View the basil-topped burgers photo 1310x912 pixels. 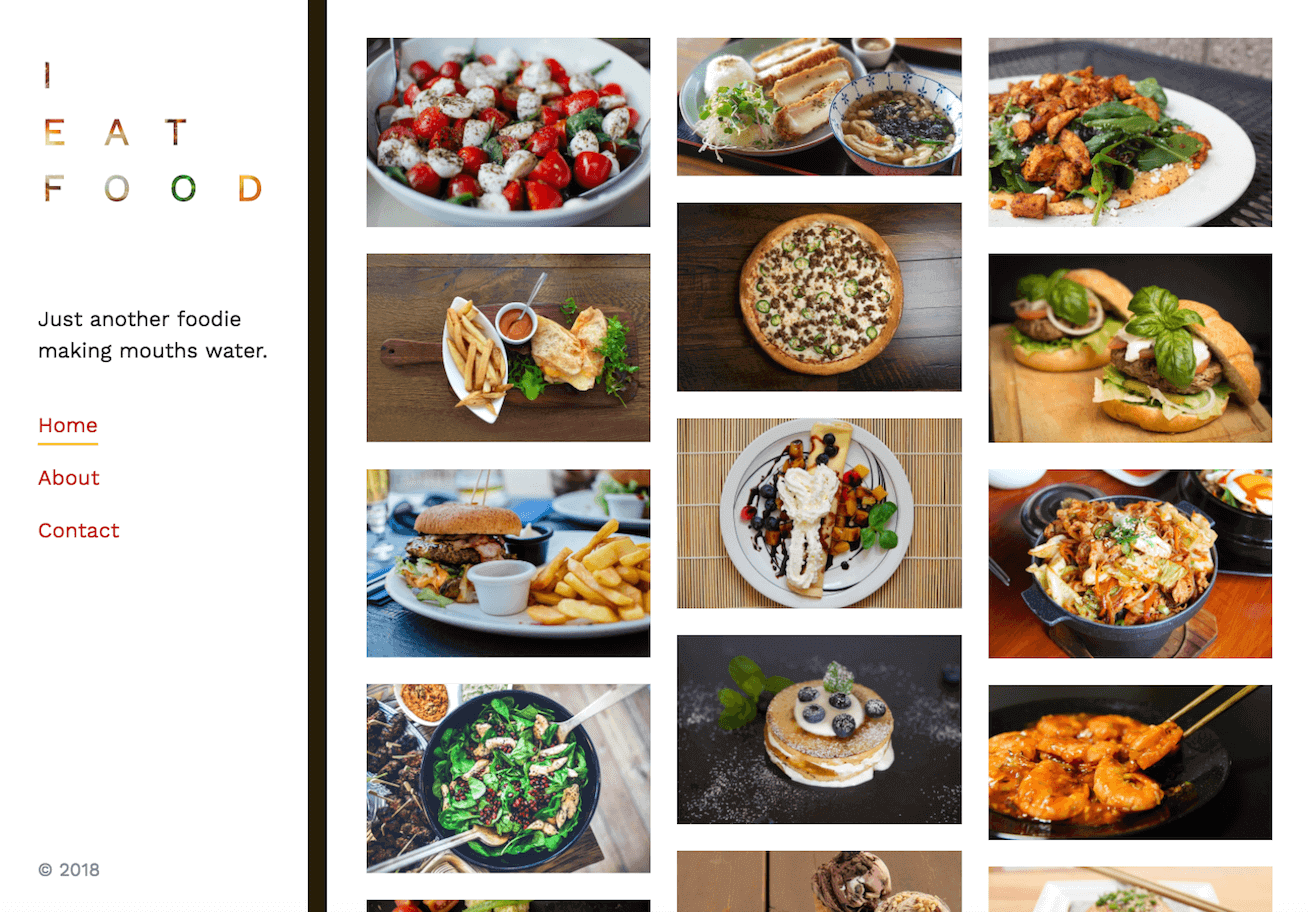[x=1130, y=348]
